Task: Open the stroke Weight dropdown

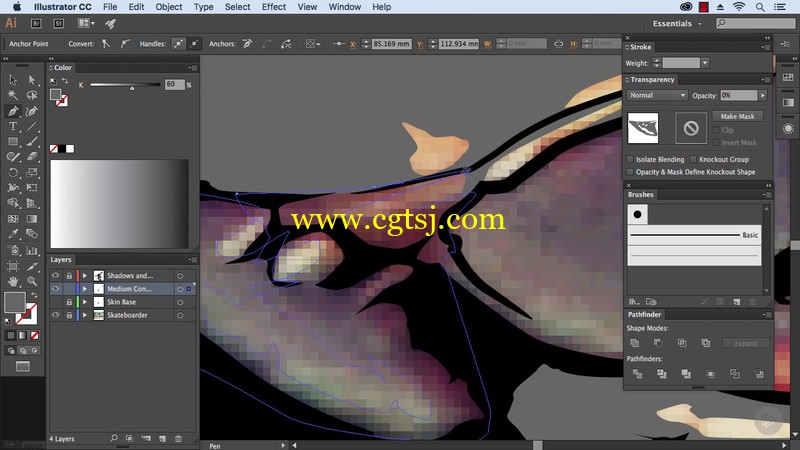Action: coord(705,63)
